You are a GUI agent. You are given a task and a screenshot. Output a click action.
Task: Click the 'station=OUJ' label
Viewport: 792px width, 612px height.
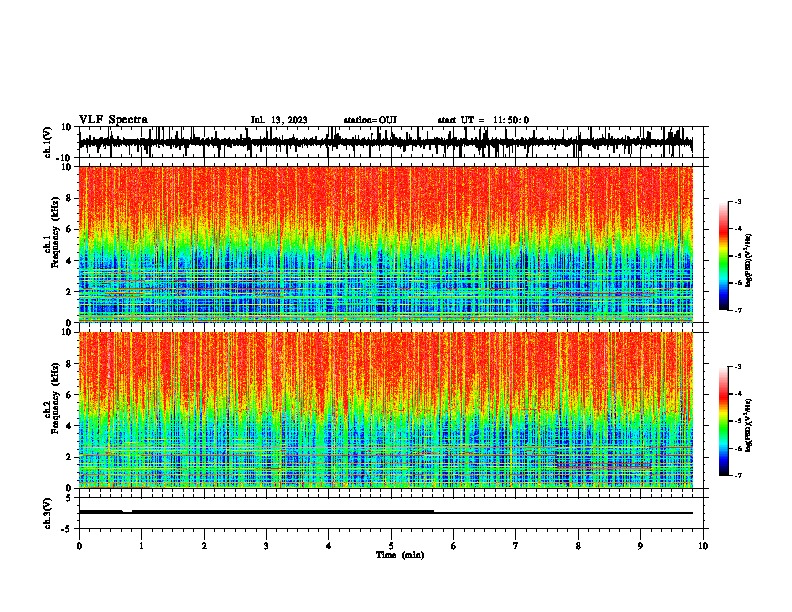pyautogui.click(x=370, y=120)
